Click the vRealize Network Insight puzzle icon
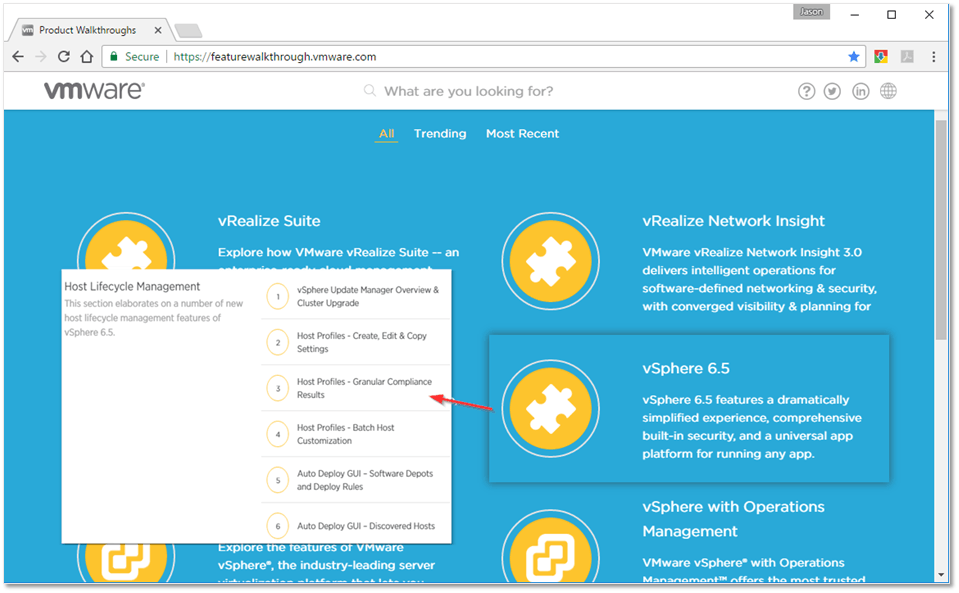This screenshot has width=959, height=593. tap(550, 261)
